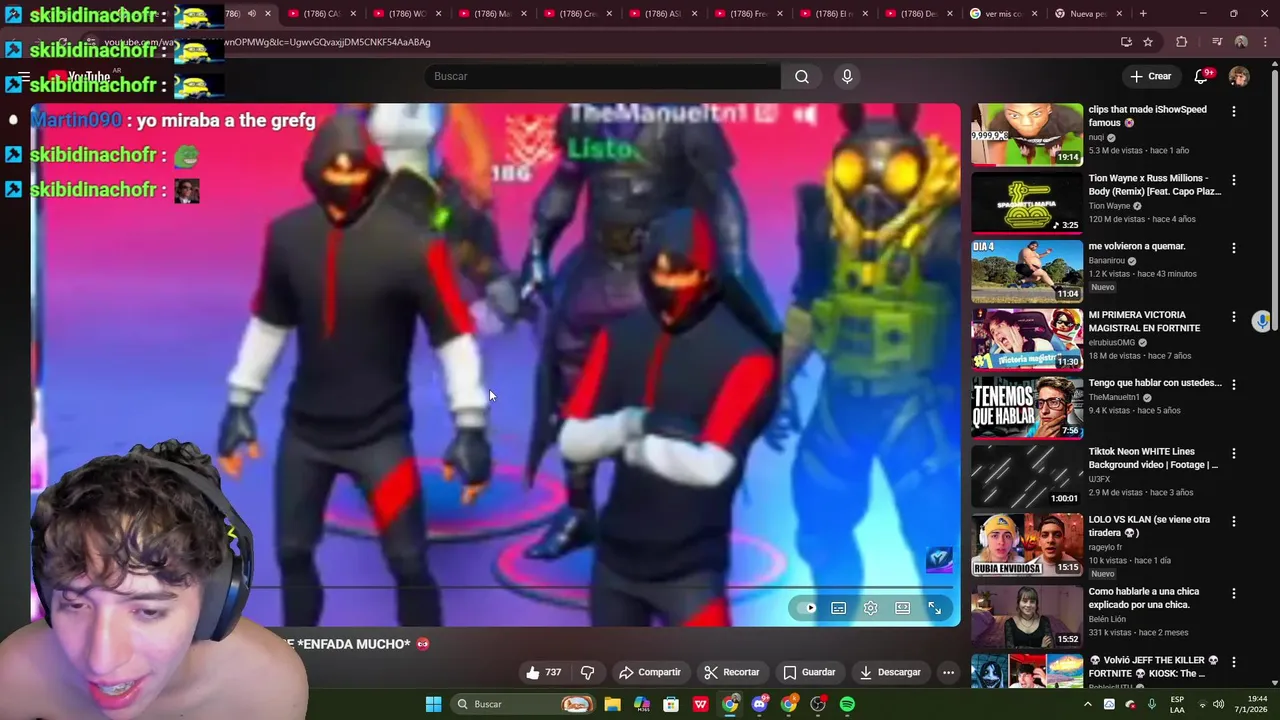Screen dimensions: 1280x720
Task: Click the Compartir button
Action: pyautogui.click(x=650, y=672)
